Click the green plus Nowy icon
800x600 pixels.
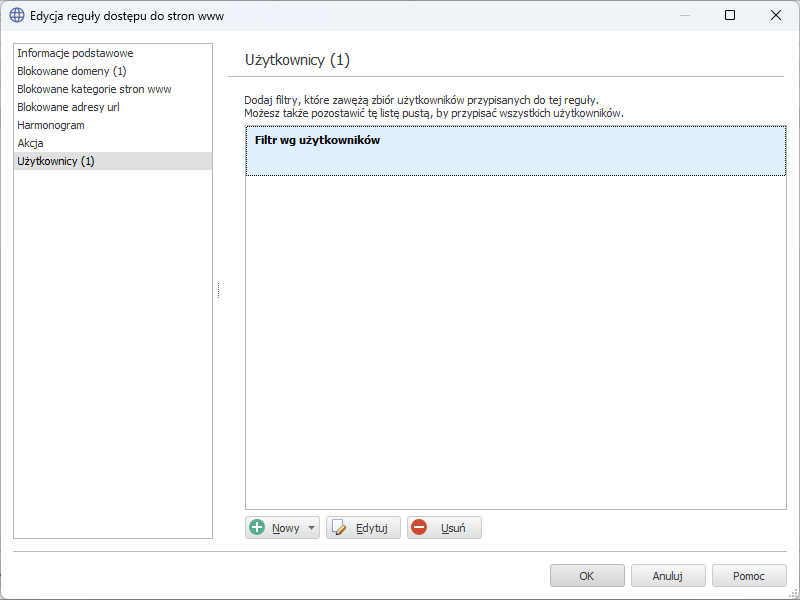tap(258, 528)
